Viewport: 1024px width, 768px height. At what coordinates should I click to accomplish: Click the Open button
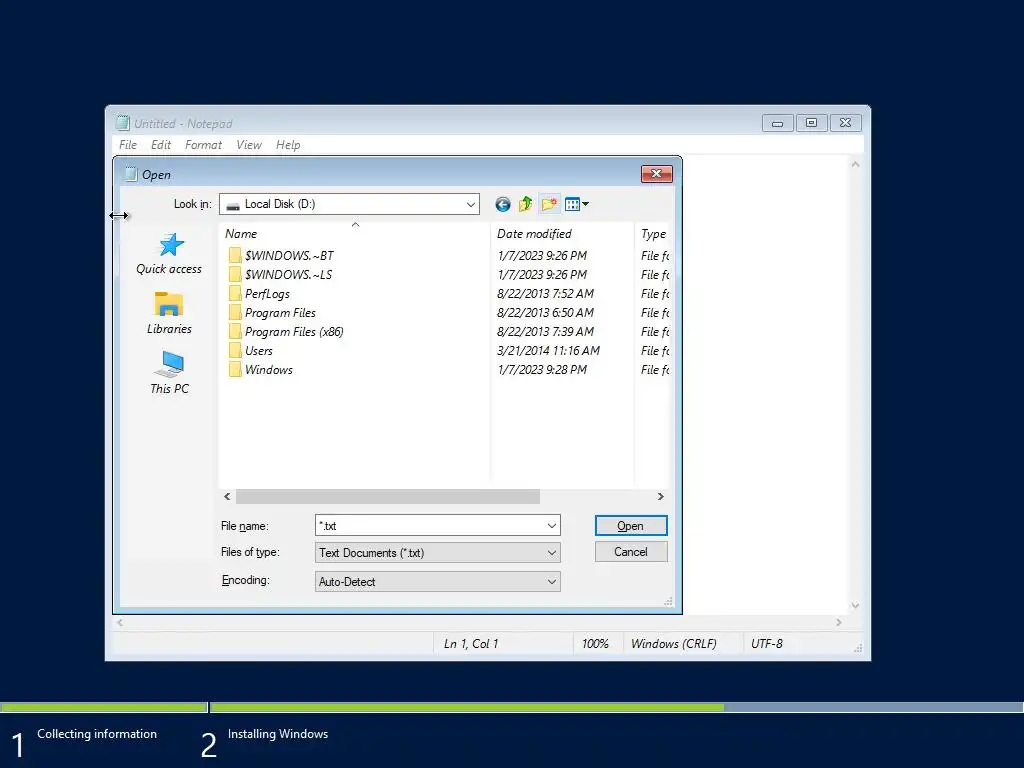(631, 526)
